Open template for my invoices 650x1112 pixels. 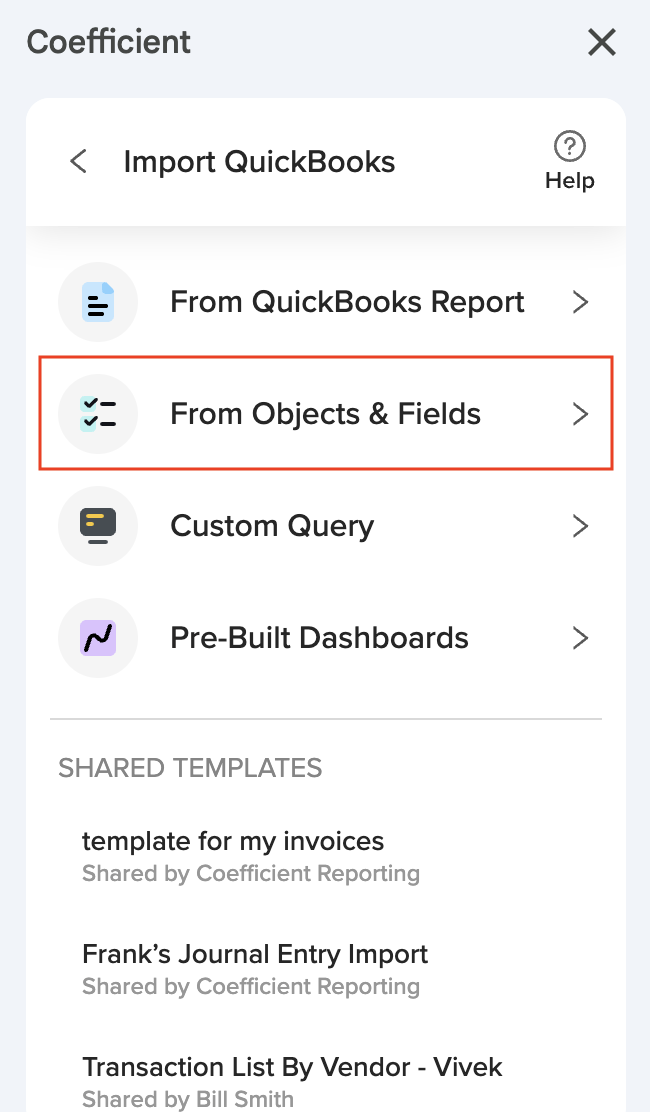point(233,841)
